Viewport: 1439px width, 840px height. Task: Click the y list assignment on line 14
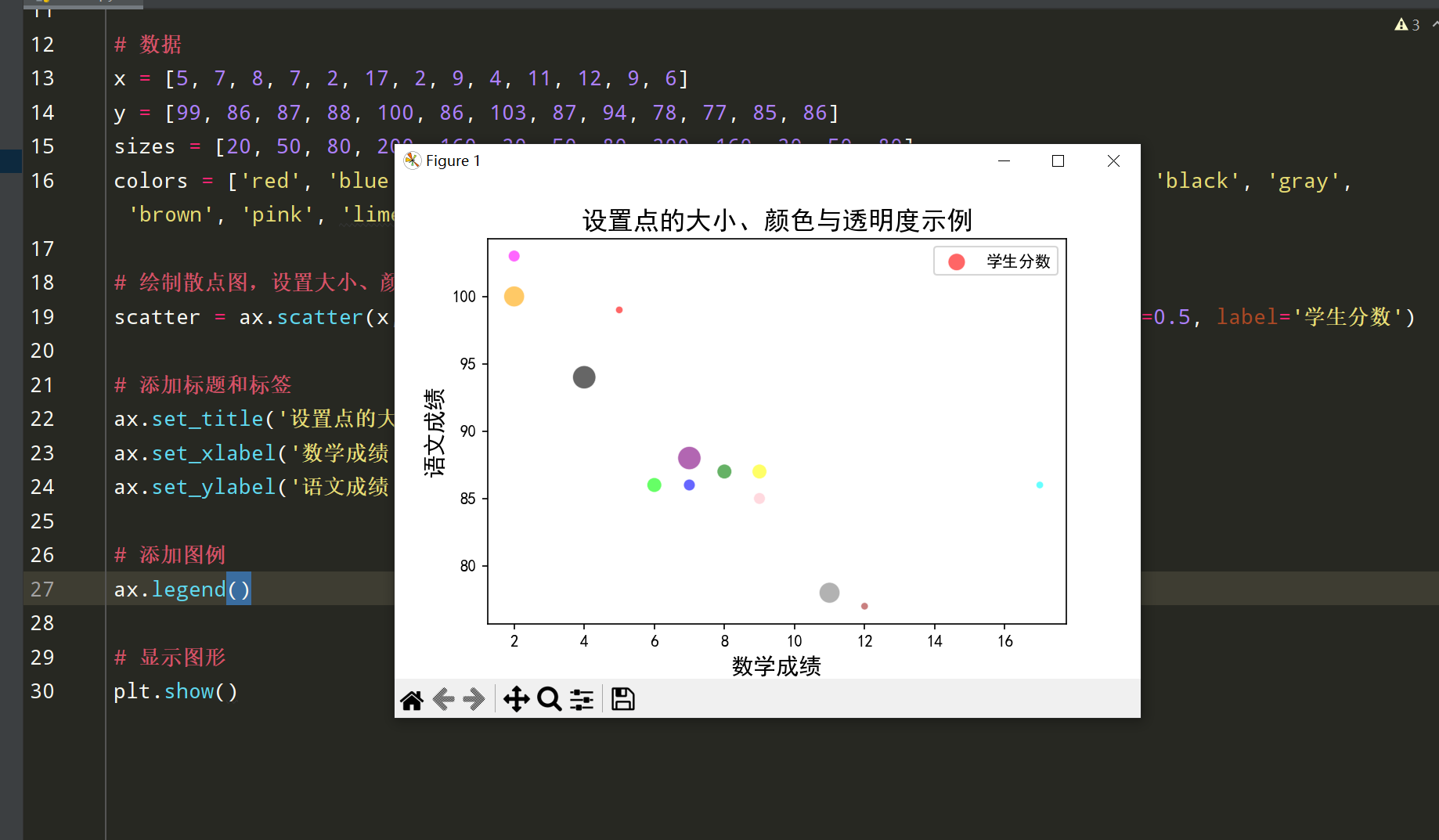pos(476,113)
